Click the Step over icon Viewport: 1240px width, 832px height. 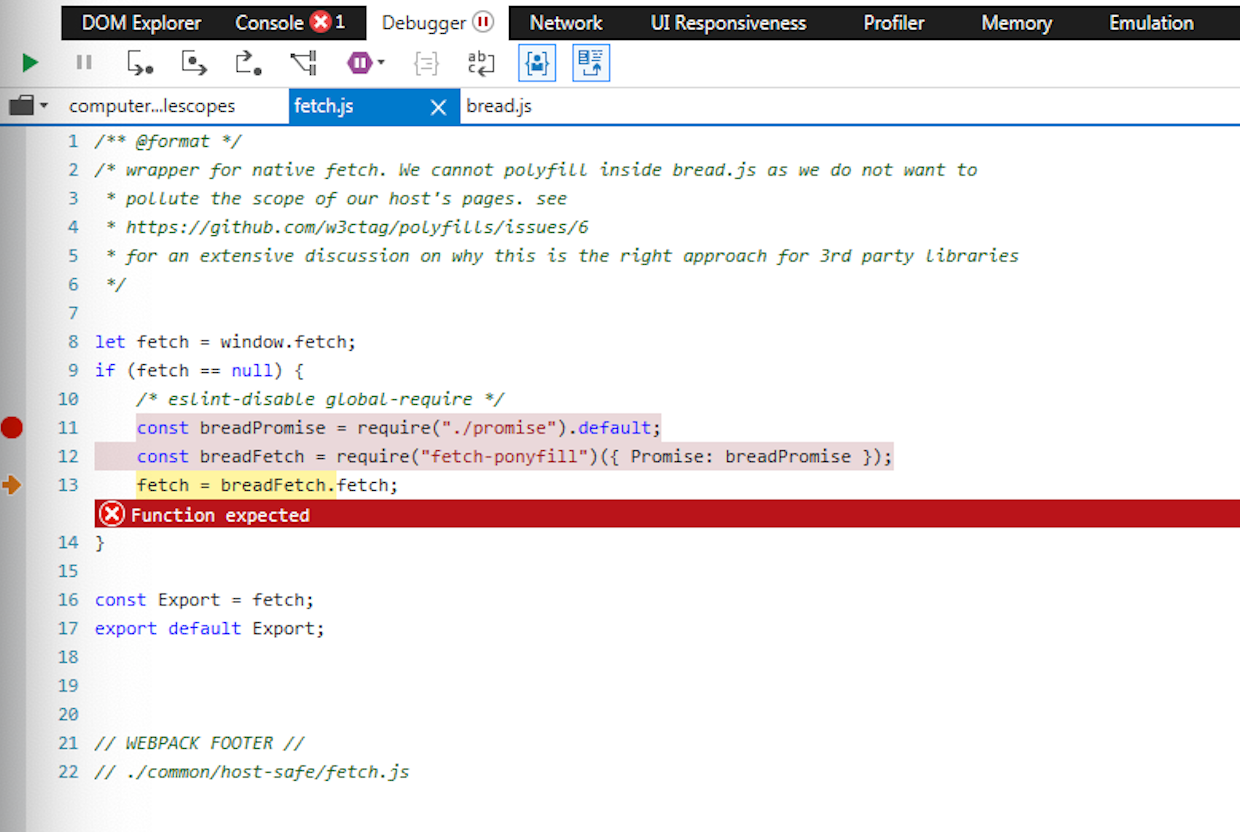pyautogui.click(x=194, y=63)
